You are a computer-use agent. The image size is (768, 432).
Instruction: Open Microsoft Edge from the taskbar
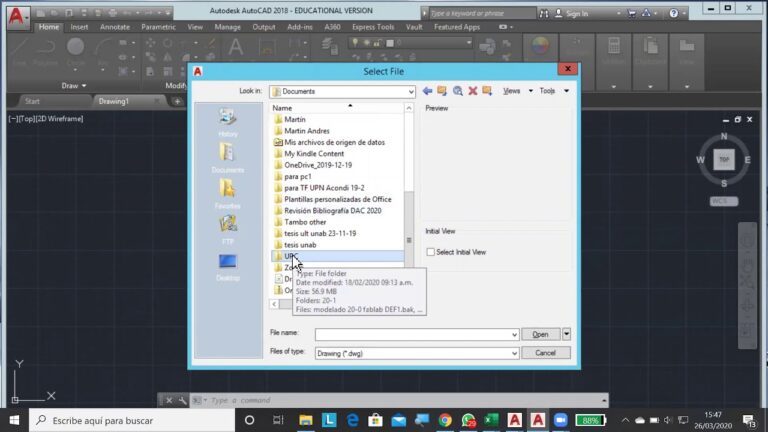pos(352,420)
